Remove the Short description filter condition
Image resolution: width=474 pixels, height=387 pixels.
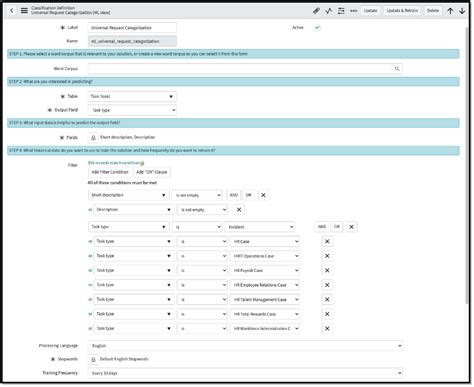coord(263,195)
